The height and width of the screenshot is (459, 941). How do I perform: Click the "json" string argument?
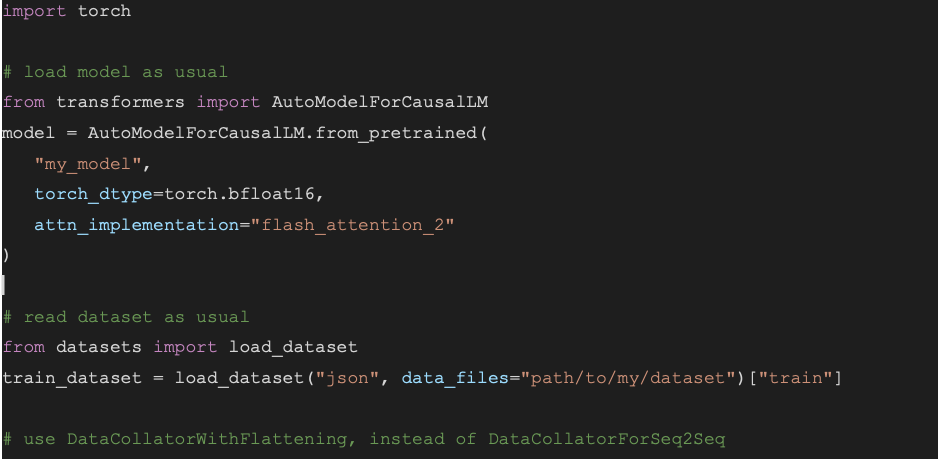coord(347,379)
